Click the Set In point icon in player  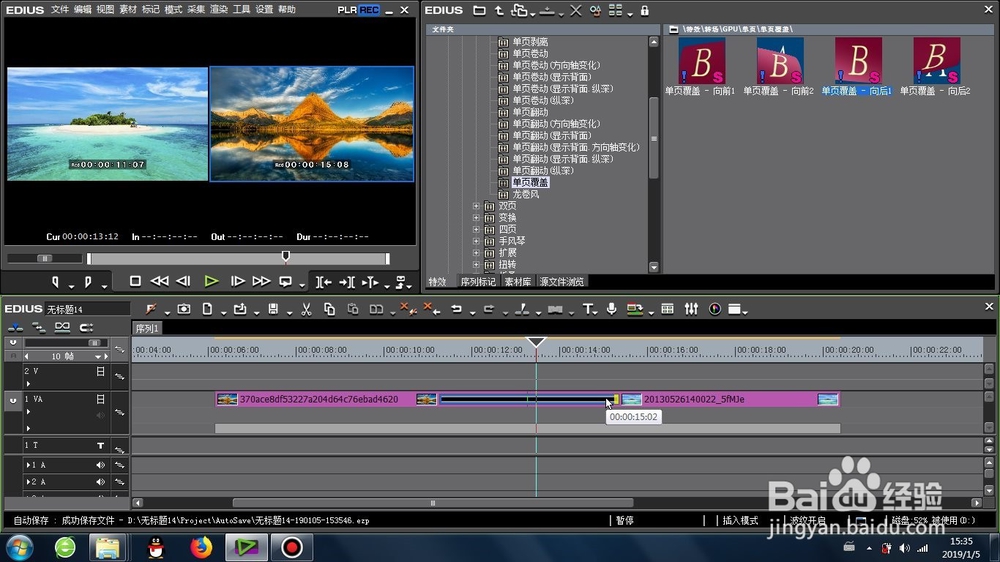pos(56,281)
